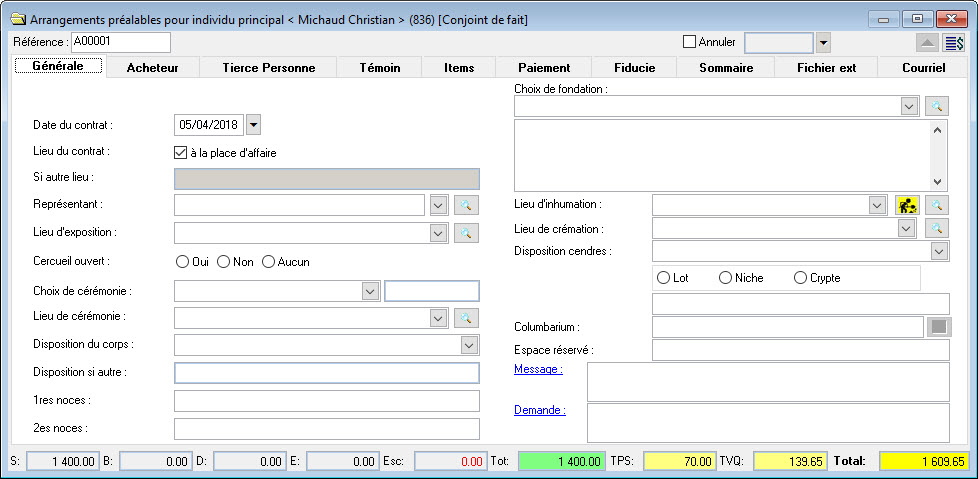Click the yellow icon next to Lieu d'inhumation

[x=907, y=205]
